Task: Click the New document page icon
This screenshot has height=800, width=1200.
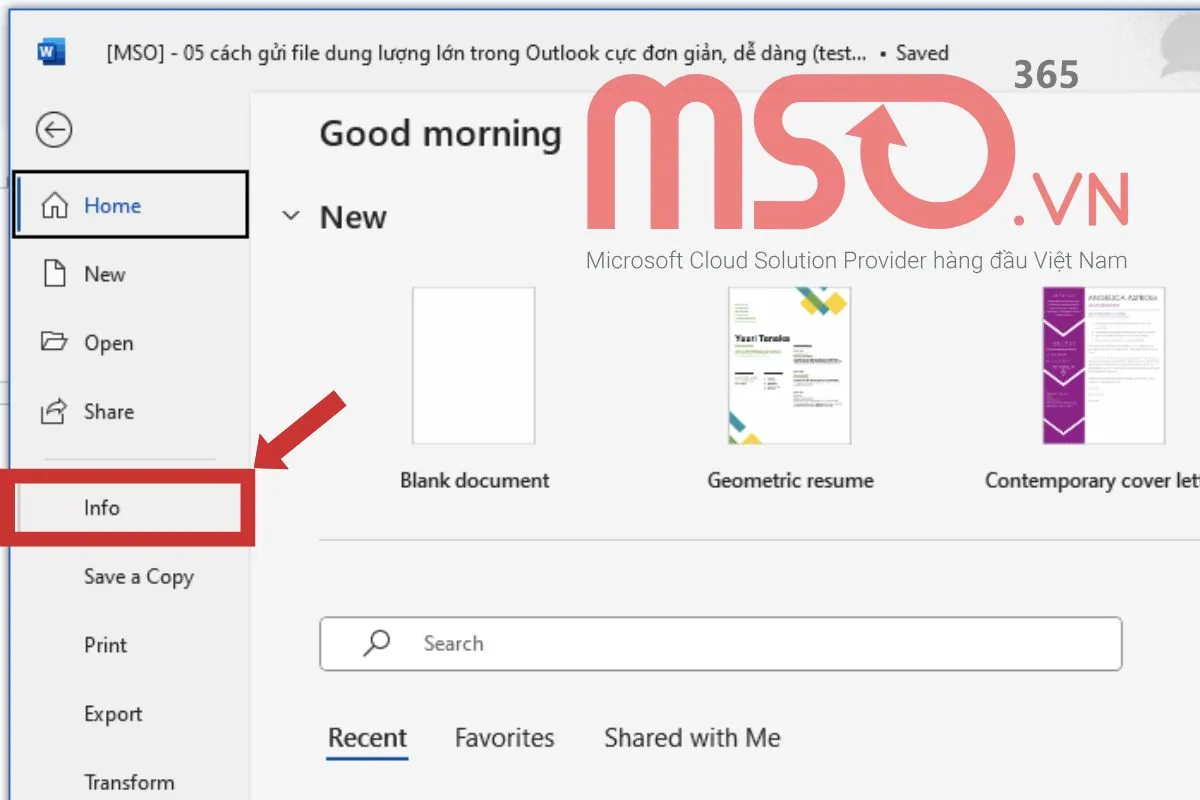Action: pos(54,274)
